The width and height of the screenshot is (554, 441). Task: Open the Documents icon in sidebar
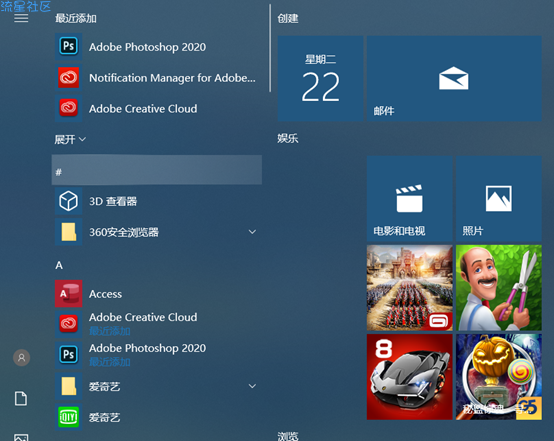coord(21,398)
